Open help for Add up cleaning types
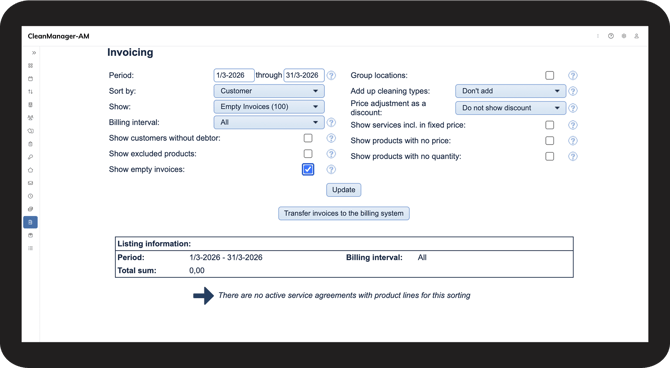Viewport: 670px width, 368px height. click(x=573, y=91)
